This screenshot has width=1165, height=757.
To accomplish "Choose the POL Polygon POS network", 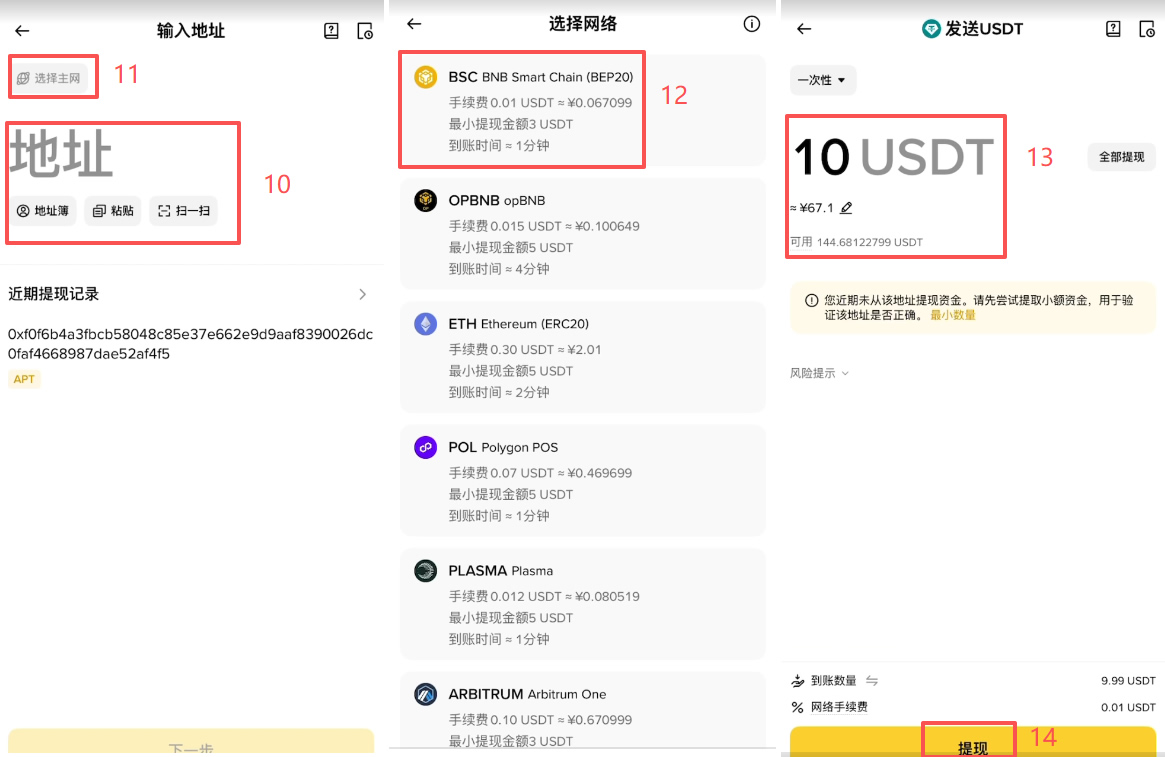I will [582, 480].
